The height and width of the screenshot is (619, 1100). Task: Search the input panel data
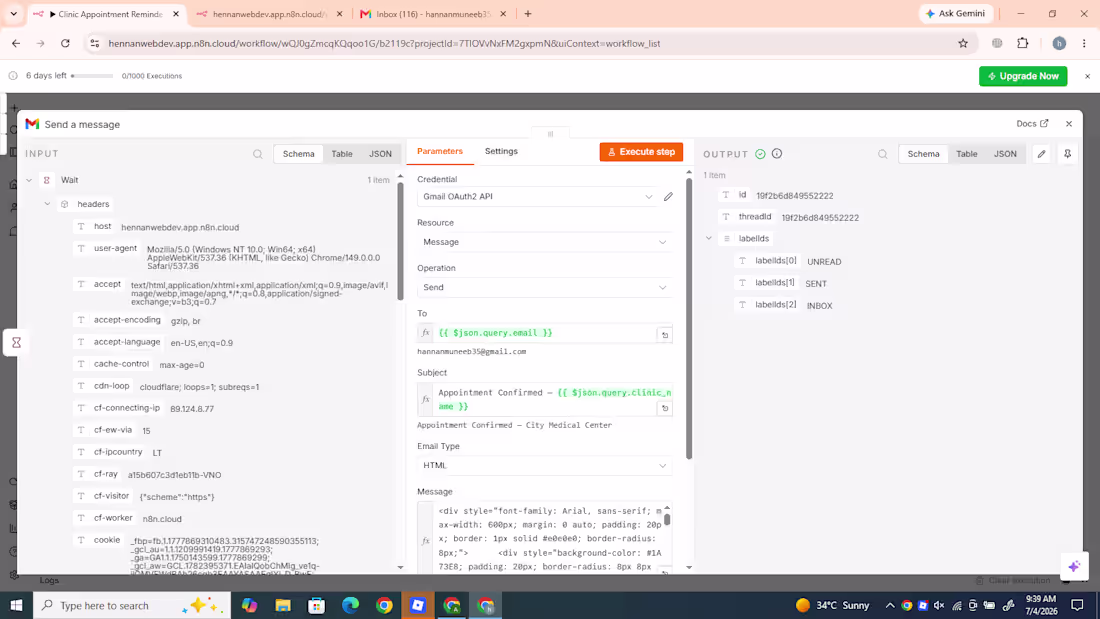257,154
